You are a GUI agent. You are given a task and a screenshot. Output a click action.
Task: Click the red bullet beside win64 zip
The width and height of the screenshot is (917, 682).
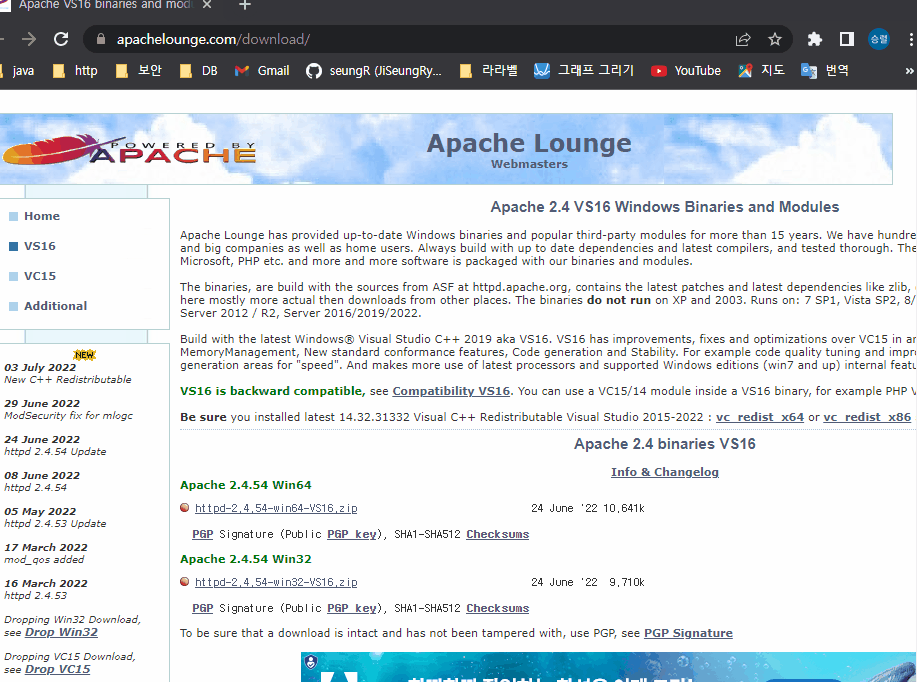[184, 508]
